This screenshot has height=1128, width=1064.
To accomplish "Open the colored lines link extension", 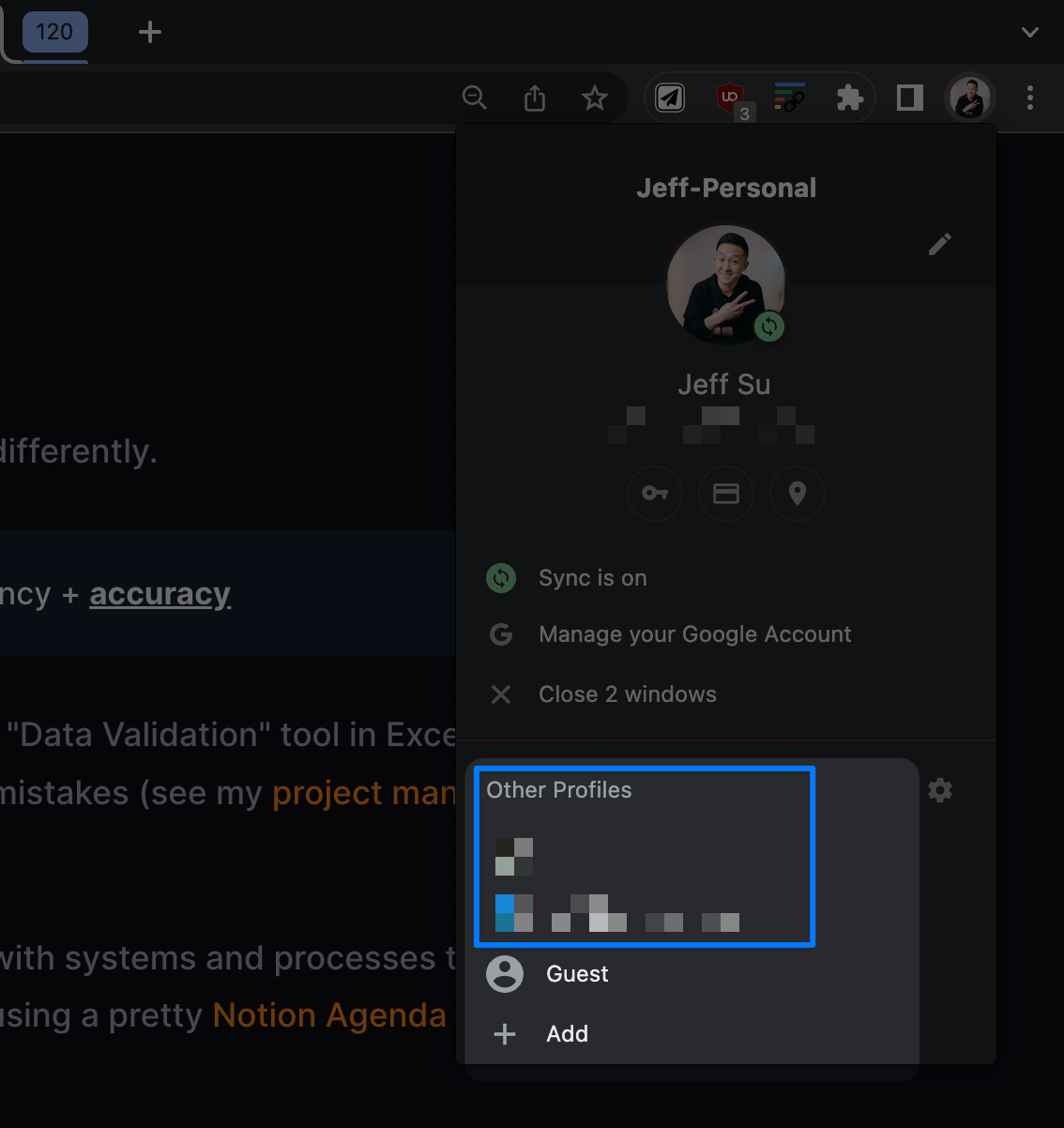I will [x=789, y=98].
